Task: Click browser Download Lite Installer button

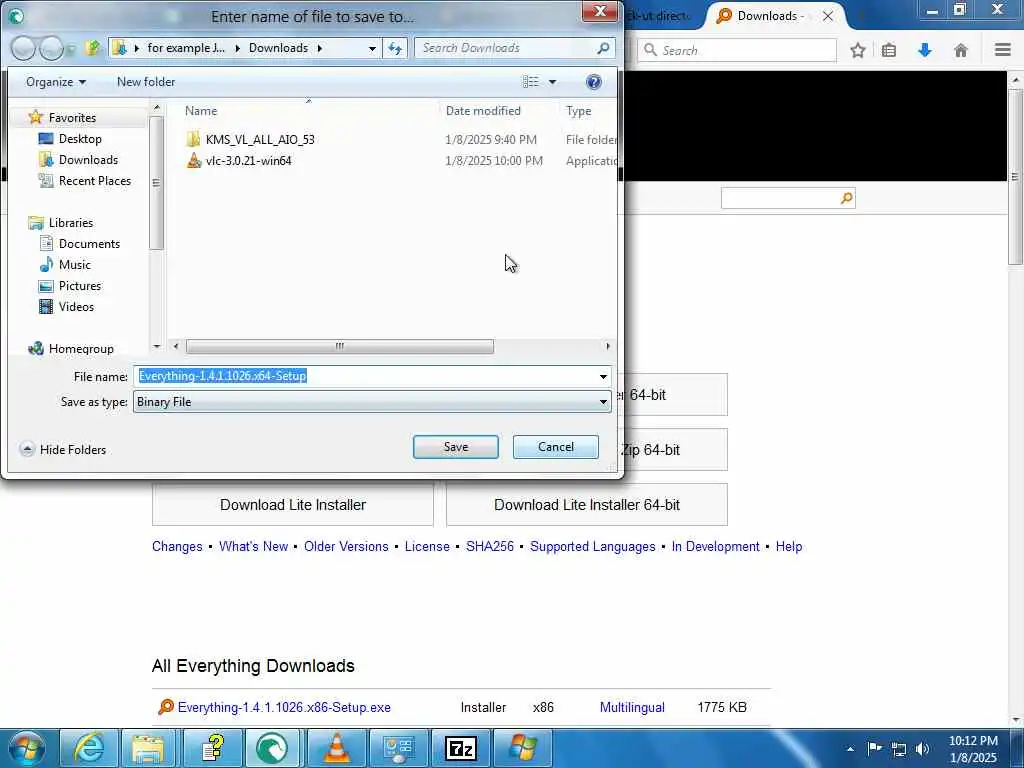Action: click(x=293, y=505)
